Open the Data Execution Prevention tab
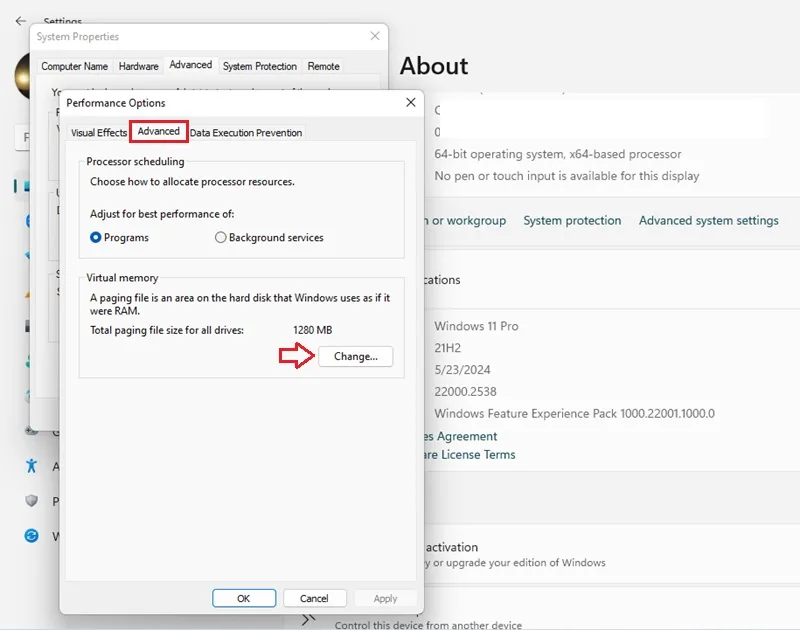Image resolution: width=800 pixels, height=630 pixels. point(246,133)
